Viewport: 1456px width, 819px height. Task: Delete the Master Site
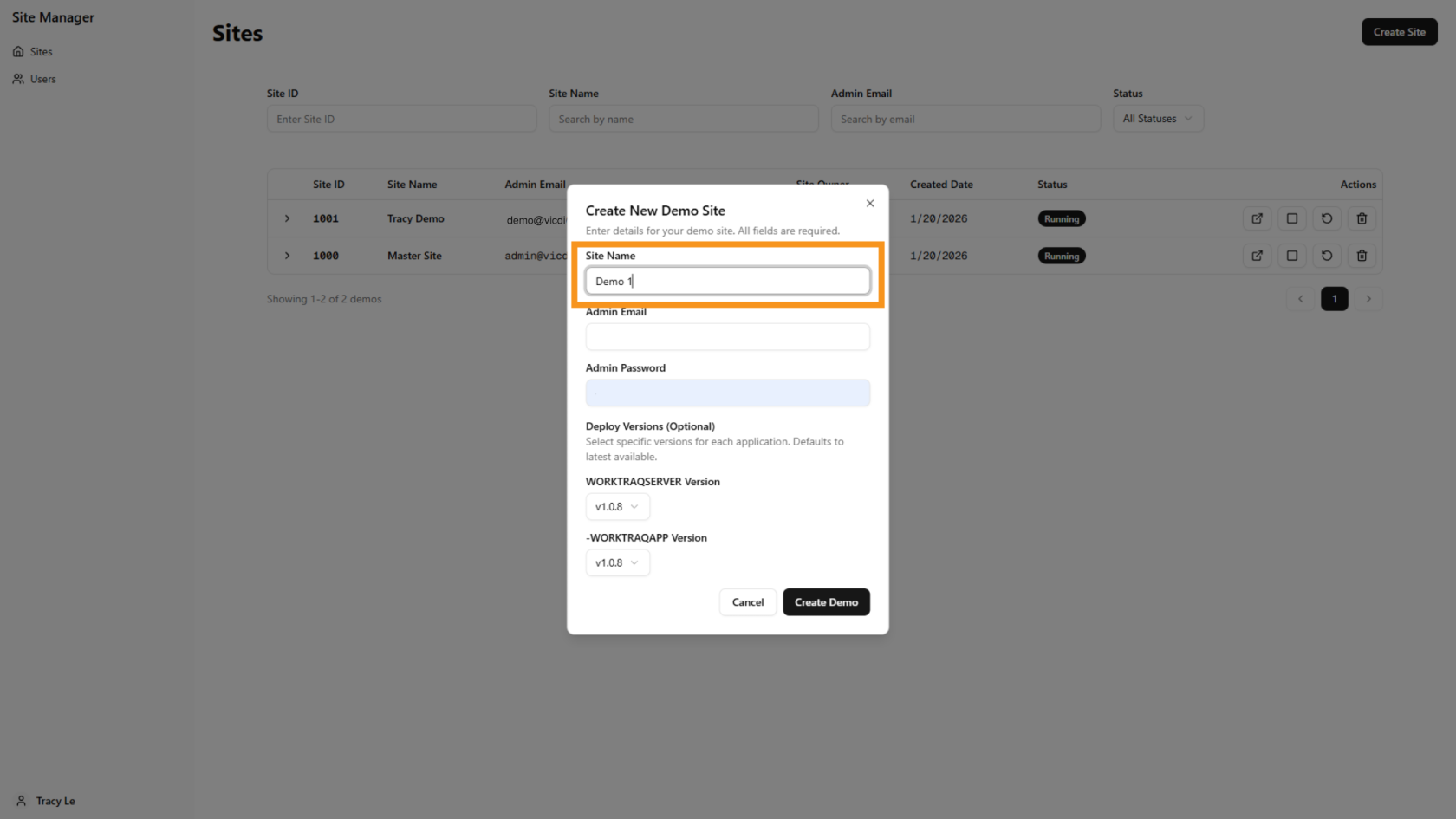tap(1361, 256)
